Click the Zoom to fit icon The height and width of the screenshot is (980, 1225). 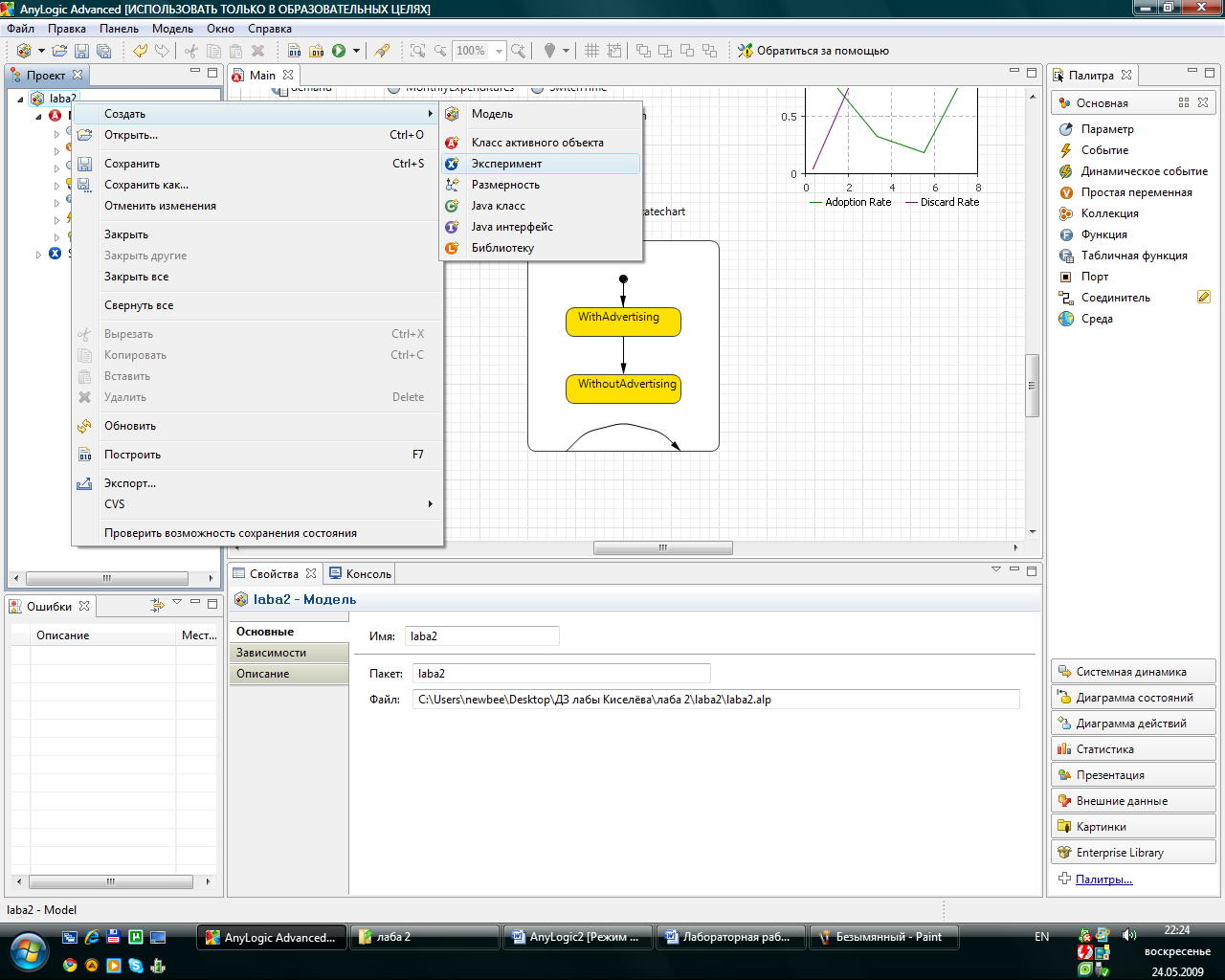click(417, 51)
